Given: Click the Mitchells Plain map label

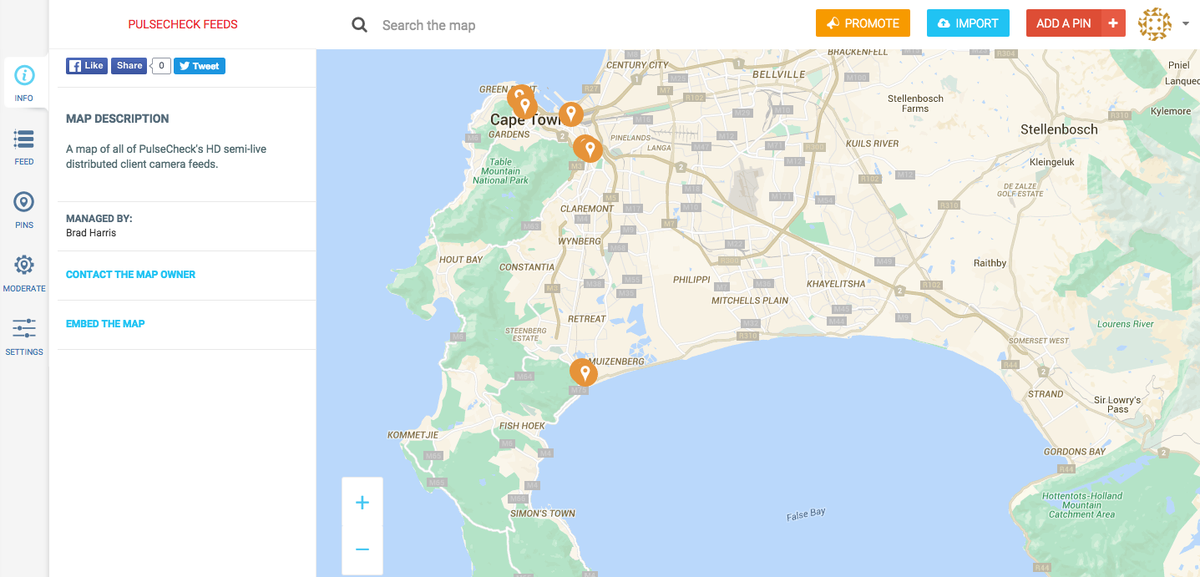Looking at the screenshot, I should coord(750,300).
